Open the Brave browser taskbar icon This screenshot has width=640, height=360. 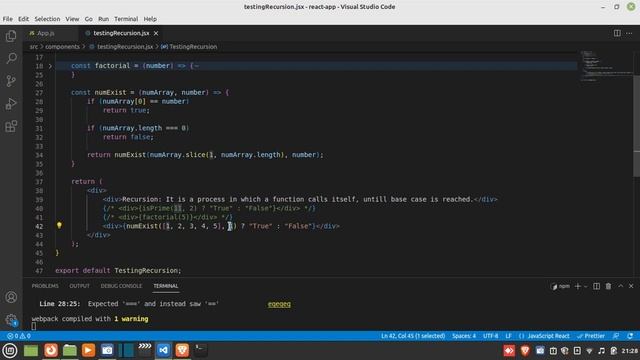[182, 350]
